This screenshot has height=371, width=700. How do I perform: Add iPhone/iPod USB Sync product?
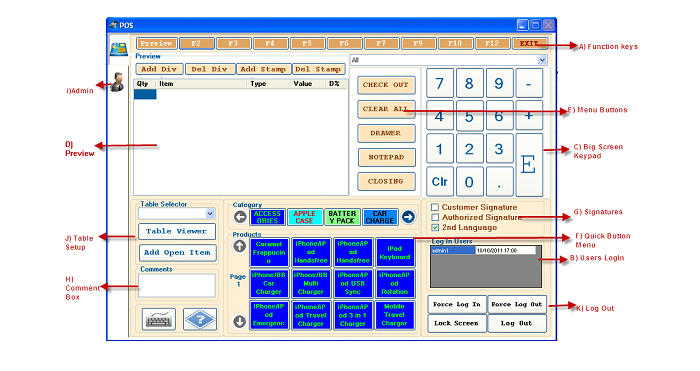(353, 283)
